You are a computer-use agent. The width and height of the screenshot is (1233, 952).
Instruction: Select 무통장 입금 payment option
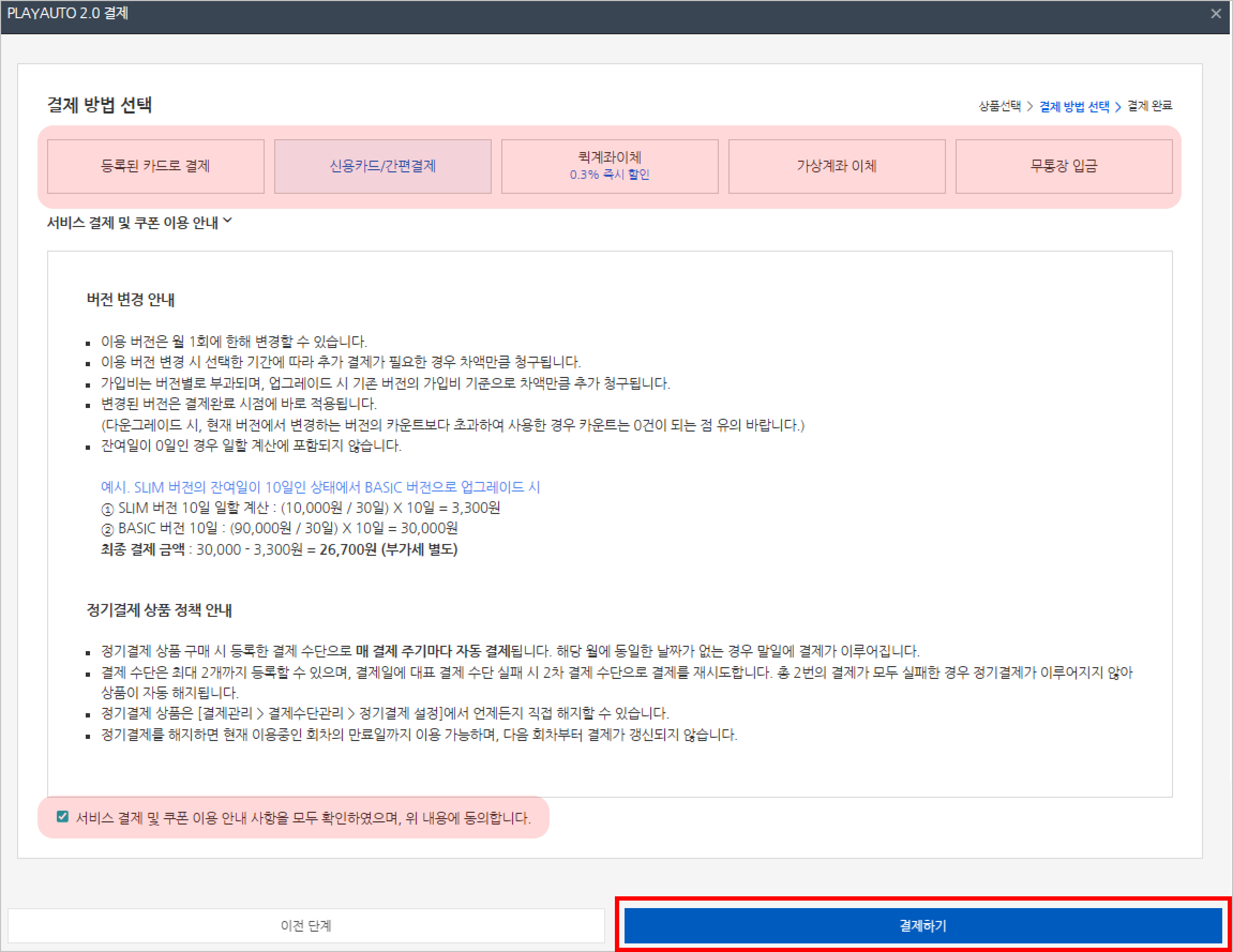(x=1063, y=166)
